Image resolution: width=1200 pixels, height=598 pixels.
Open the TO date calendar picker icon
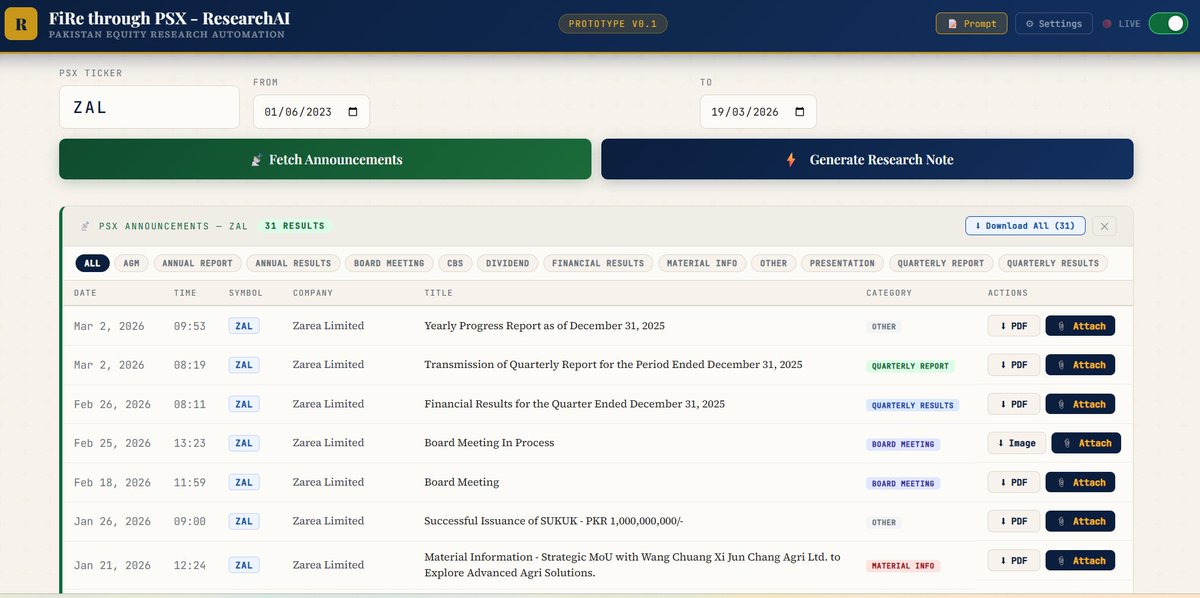pos(799,112)
